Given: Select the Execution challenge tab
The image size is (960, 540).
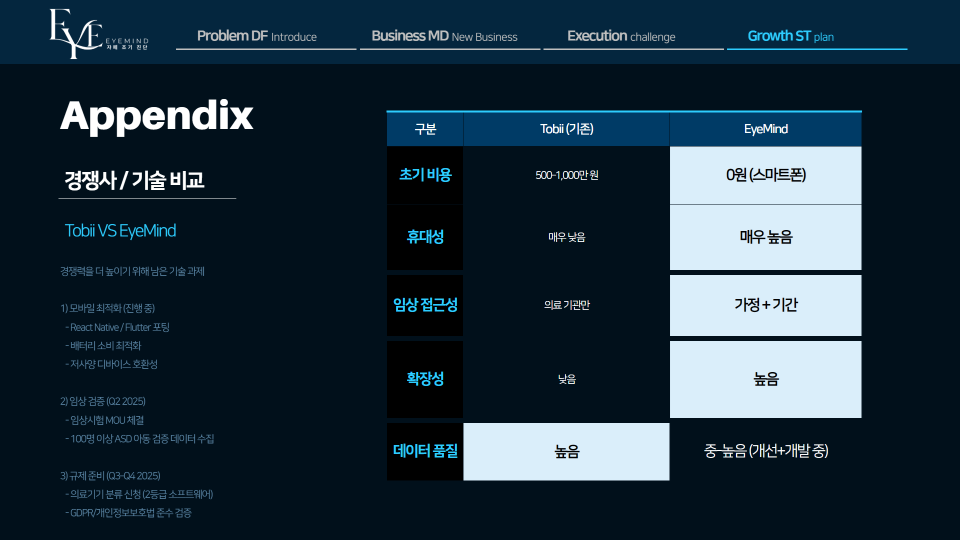Looking at the screenshot, I should point(621,36).
